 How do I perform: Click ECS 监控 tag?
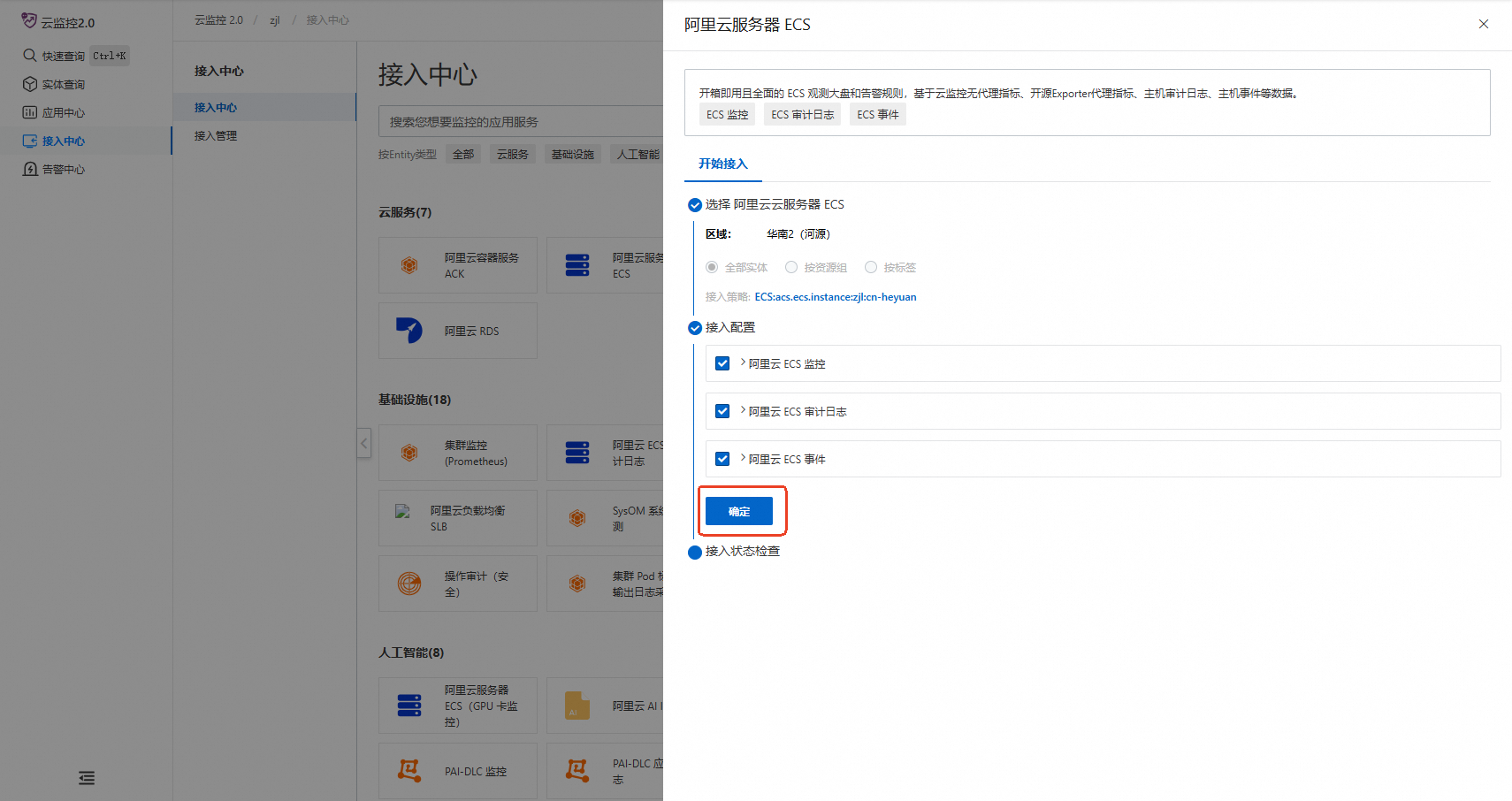(x=728, y=115)
